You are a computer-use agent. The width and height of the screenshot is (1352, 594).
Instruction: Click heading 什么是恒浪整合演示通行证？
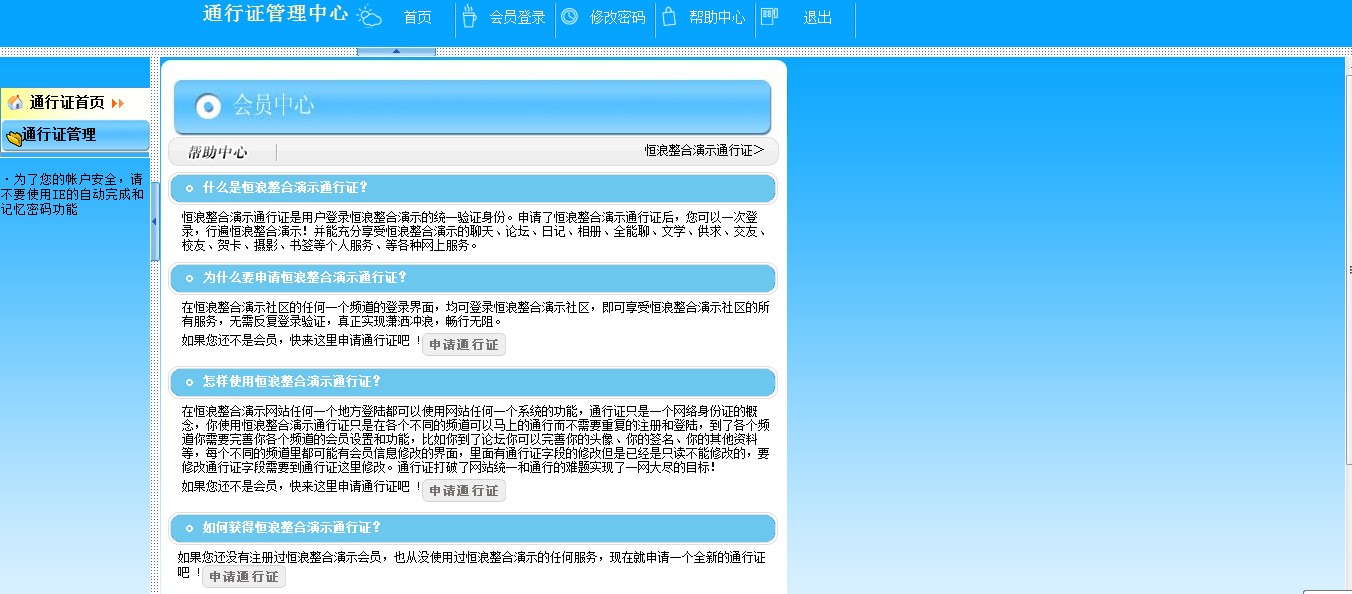[x=286, y=187]
